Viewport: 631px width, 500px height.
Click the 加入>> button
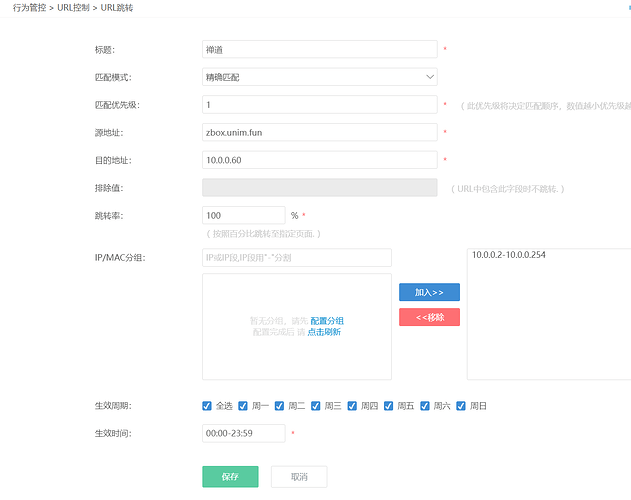[429, 292]
